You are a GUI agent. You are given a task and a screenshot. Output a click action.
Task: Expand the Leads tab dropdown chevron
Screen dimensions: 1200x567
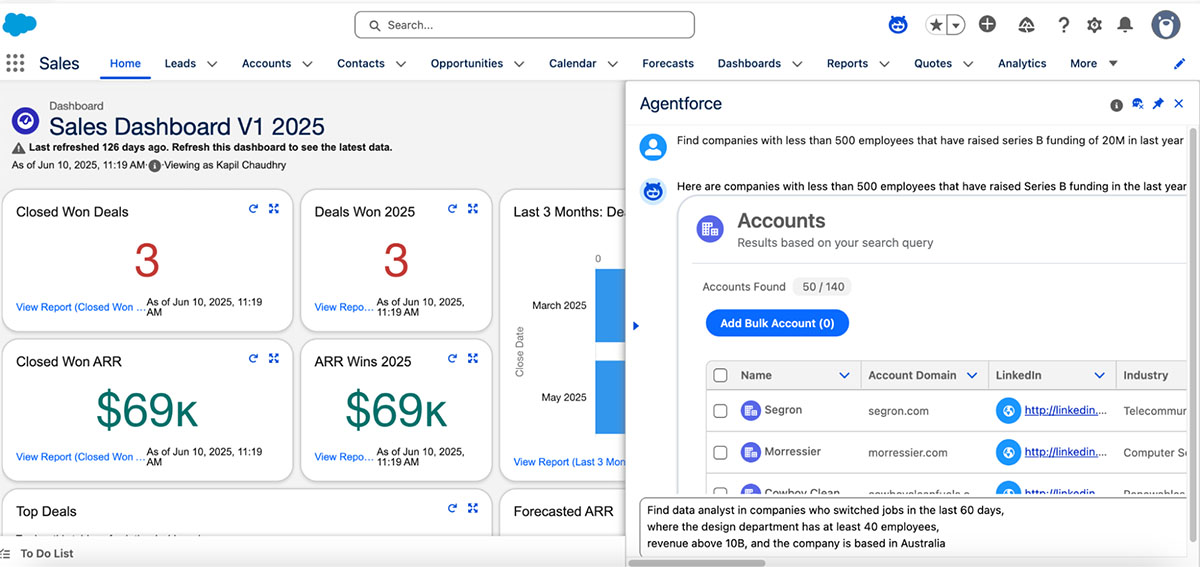pos(212,64)
